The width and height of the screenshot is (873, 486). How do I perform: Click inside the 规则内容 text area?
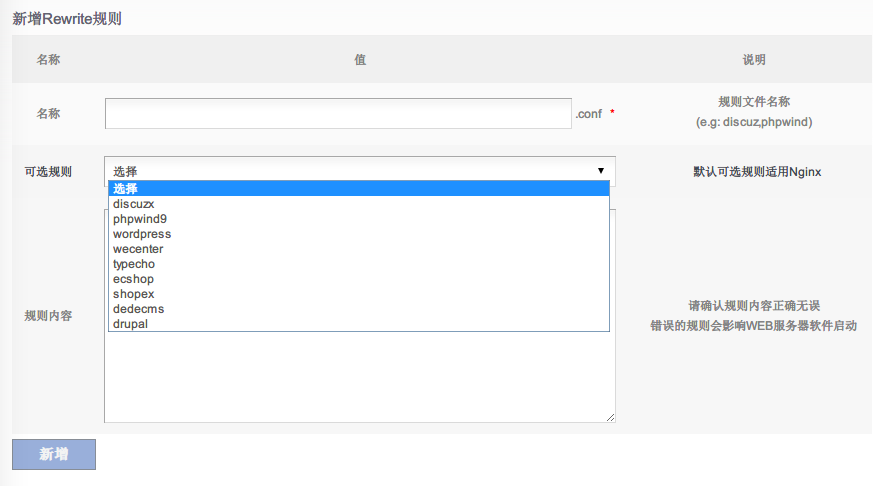tap(360, 380)
